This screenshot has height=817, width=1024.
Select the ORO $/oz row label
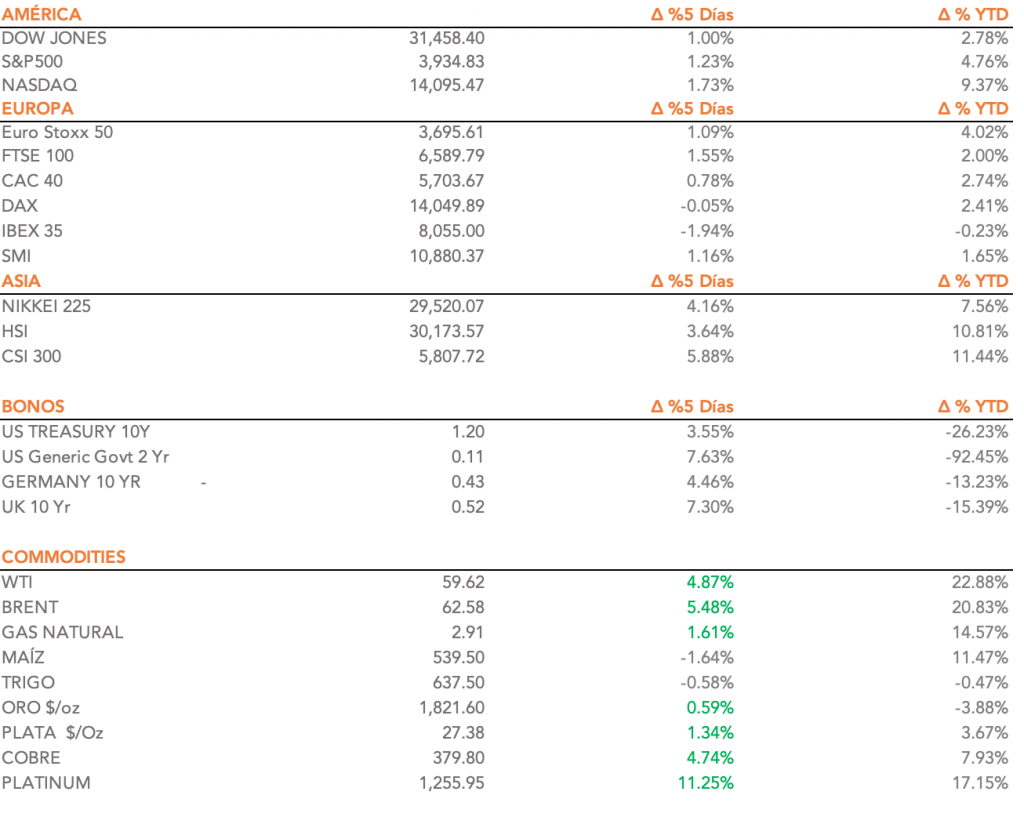pyautogui.click(x=41, y=708)
